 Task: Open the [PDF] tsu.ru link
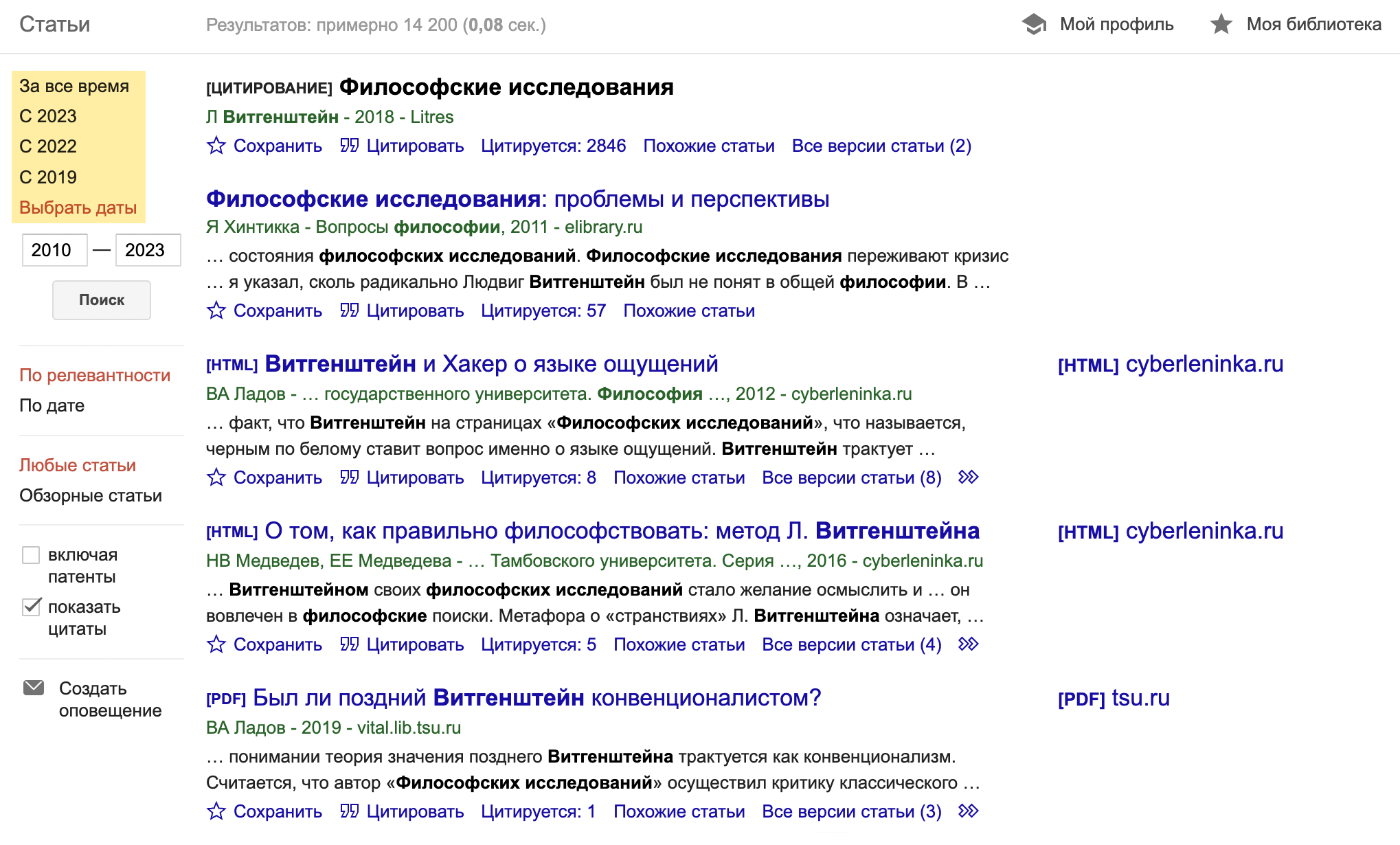(x=1114, y=698)
